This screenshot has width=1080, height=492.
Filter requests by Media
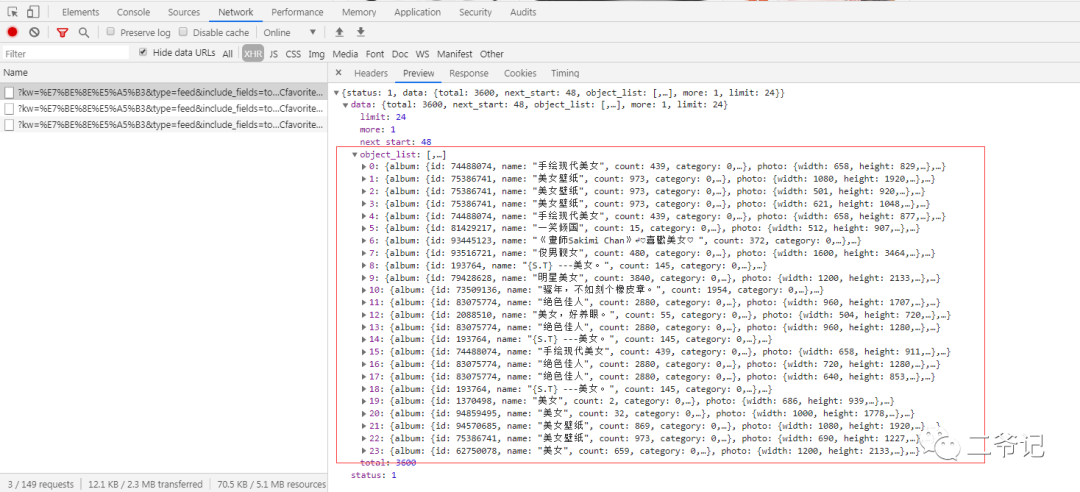point(345,54)
